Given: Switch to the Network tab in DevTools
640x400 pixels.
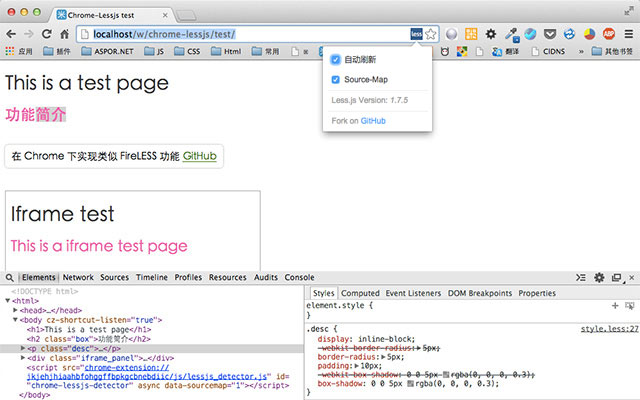Looking at the screenshot, I should pyautogui.click(x=78, y=278).
